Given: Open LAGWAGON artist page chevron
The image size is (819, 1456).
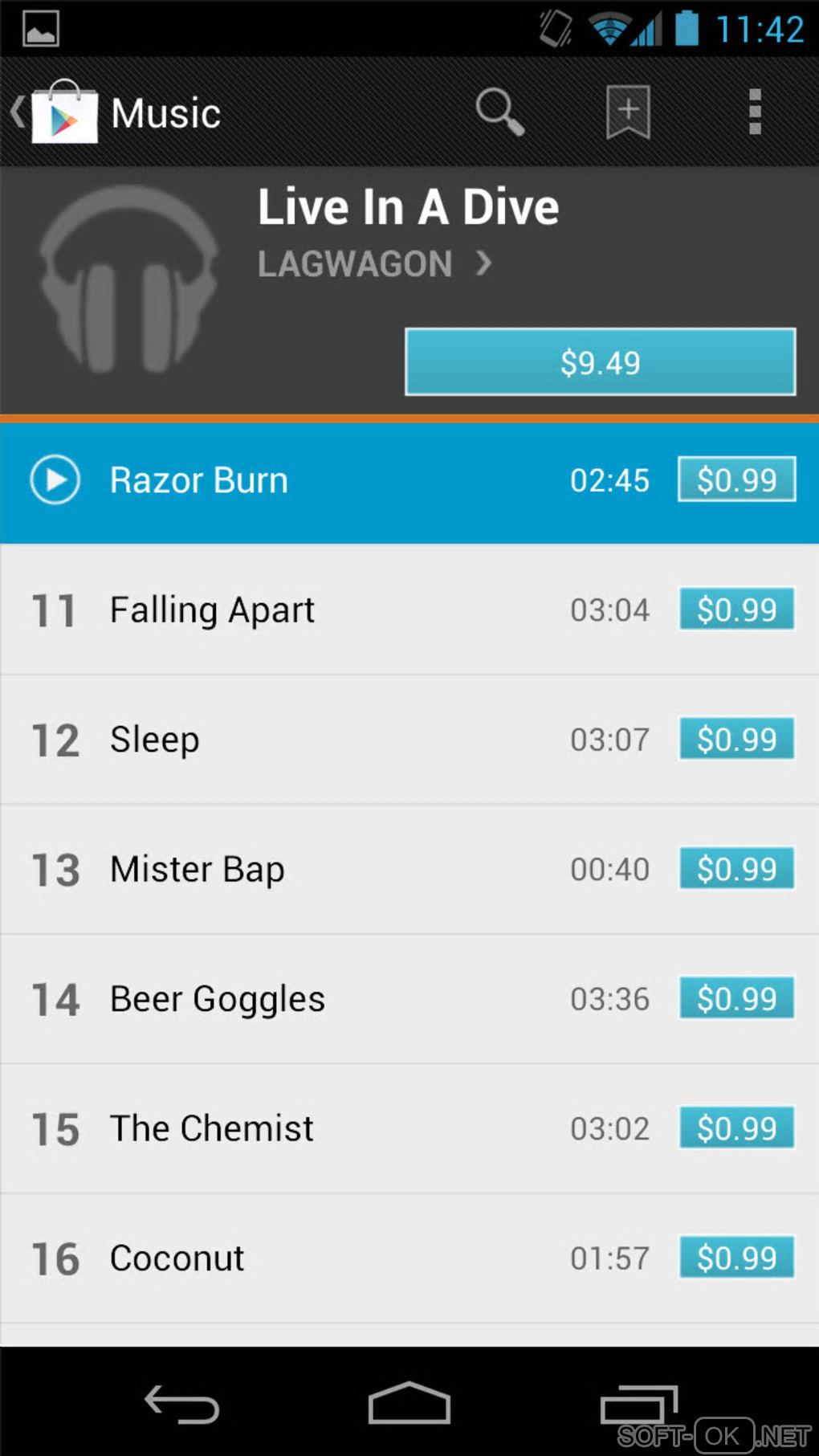Looking at the screenshot, I should coord(483,263).
